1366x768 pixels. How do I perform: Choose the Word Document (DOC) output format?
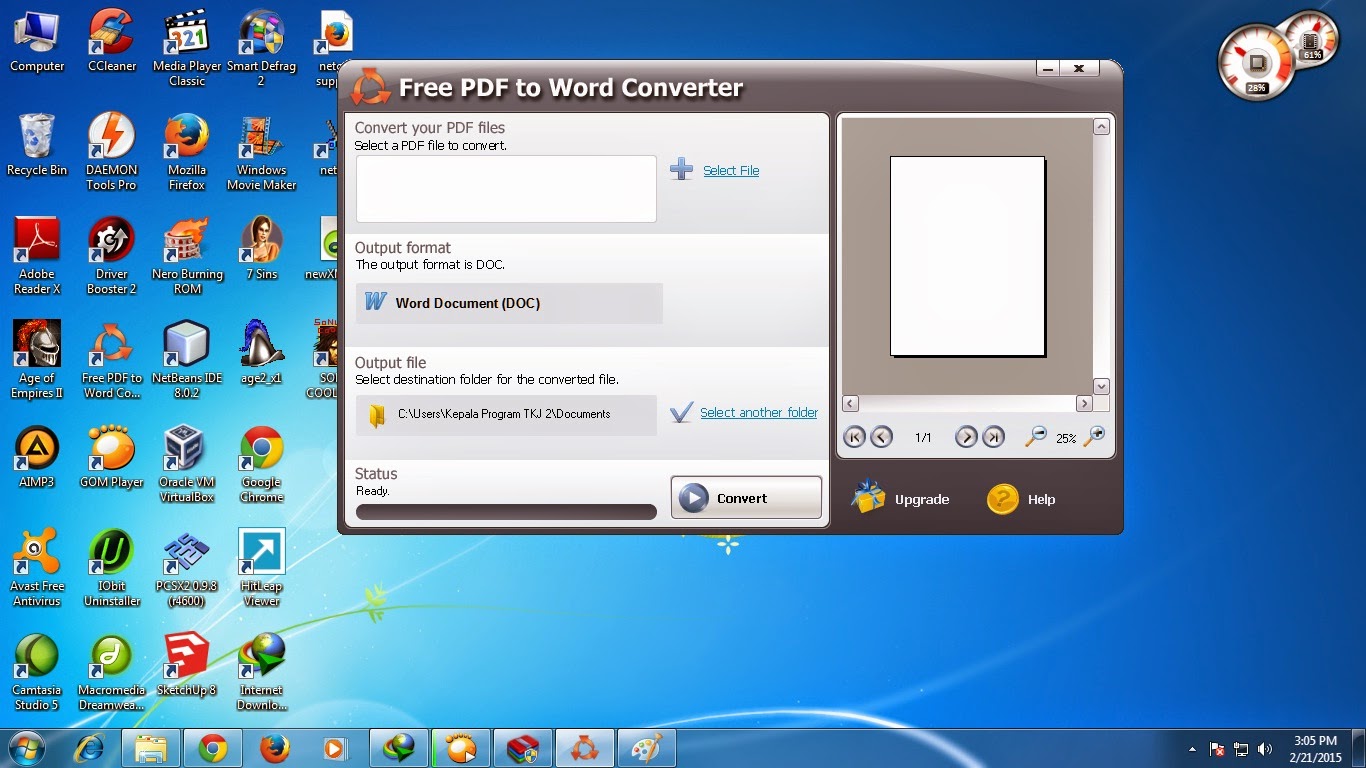pyautogui.click(x=509, y=303)
